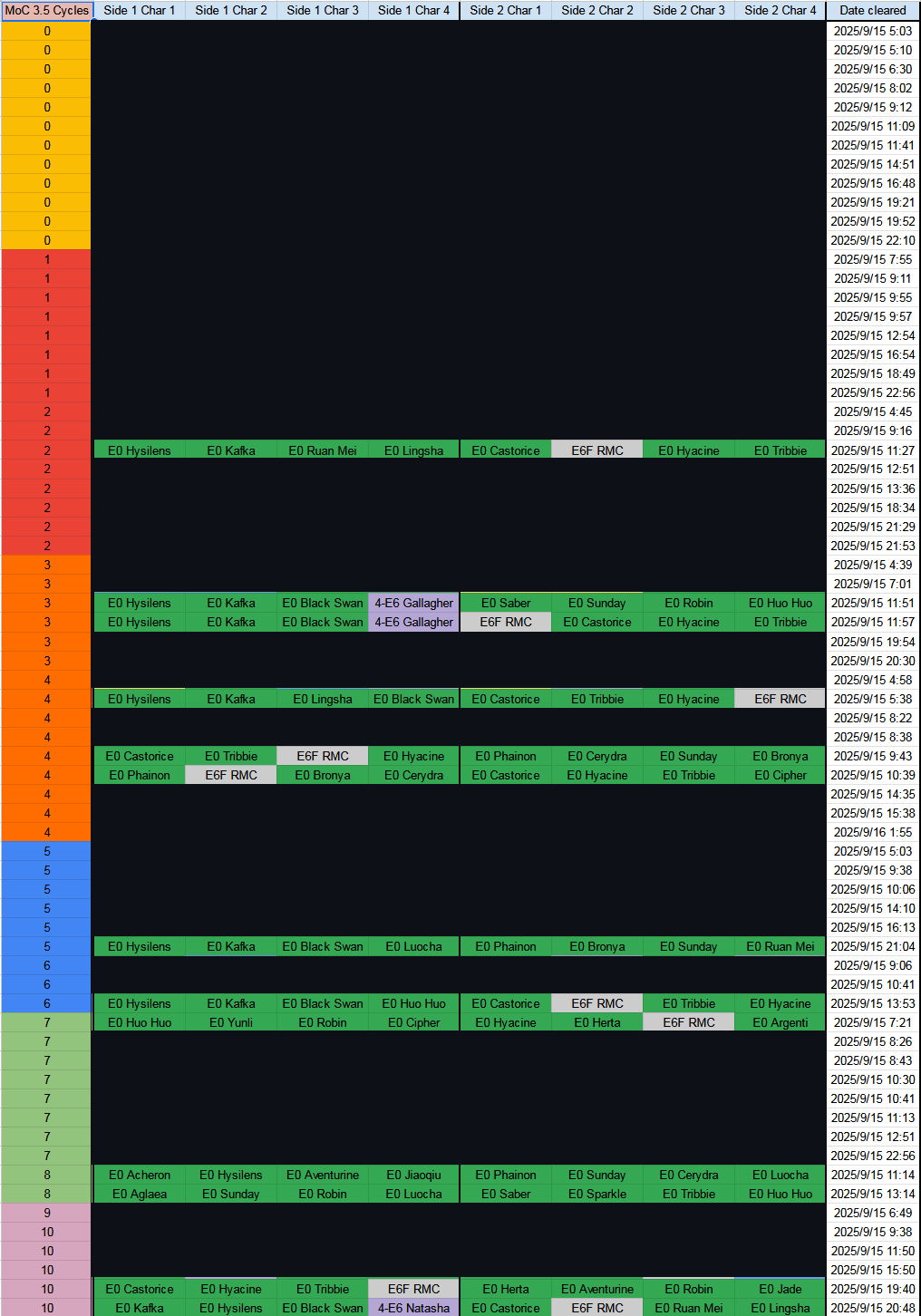Select the "Side 2 Char 3" column header
The height and width of the screenshot is (1316, 921).
pyautogui.click(x=689, y=10)
